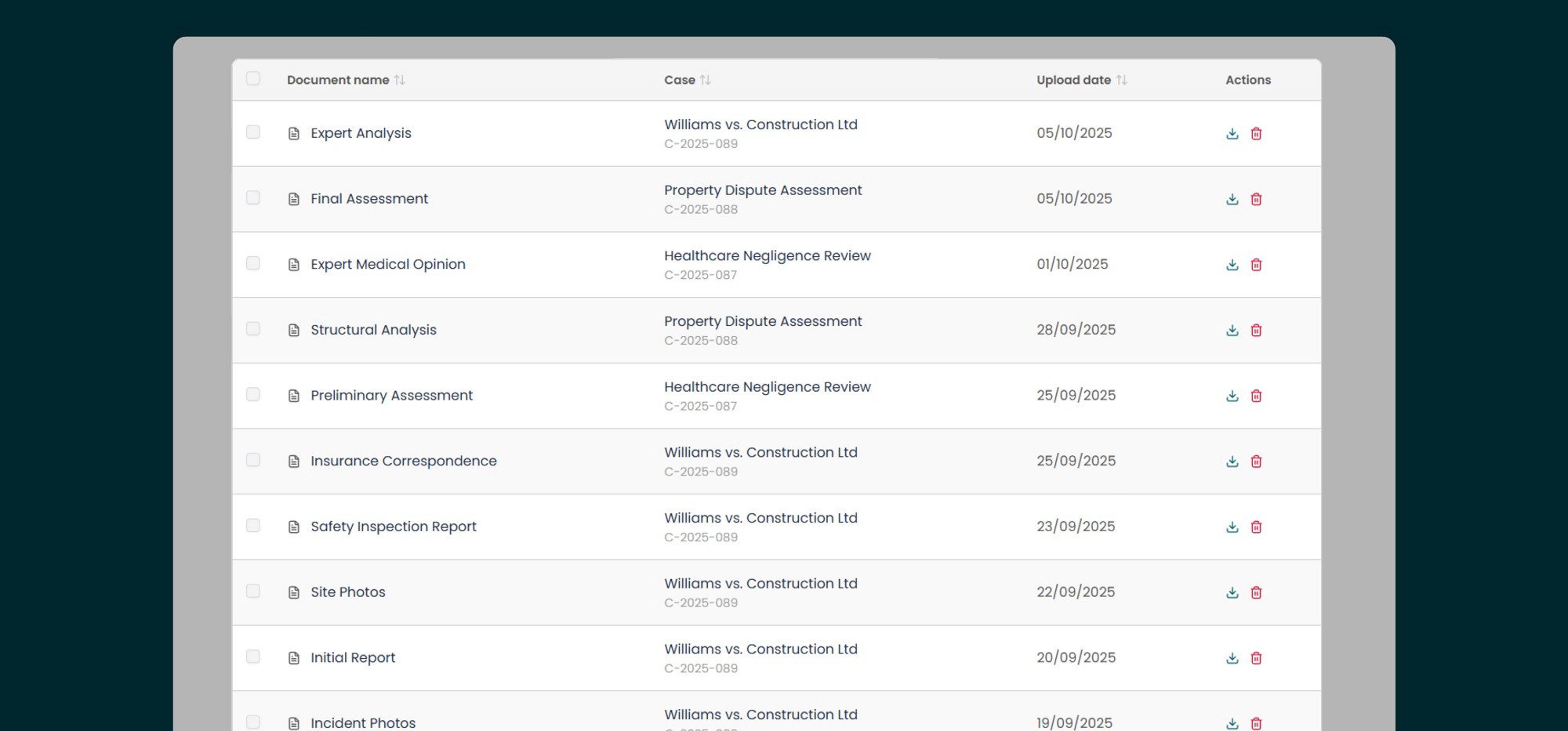Viewport: 1568px width, 731px height.
Task: Delete the Expert Medical Opinion document
Action: pos(1256,265)
